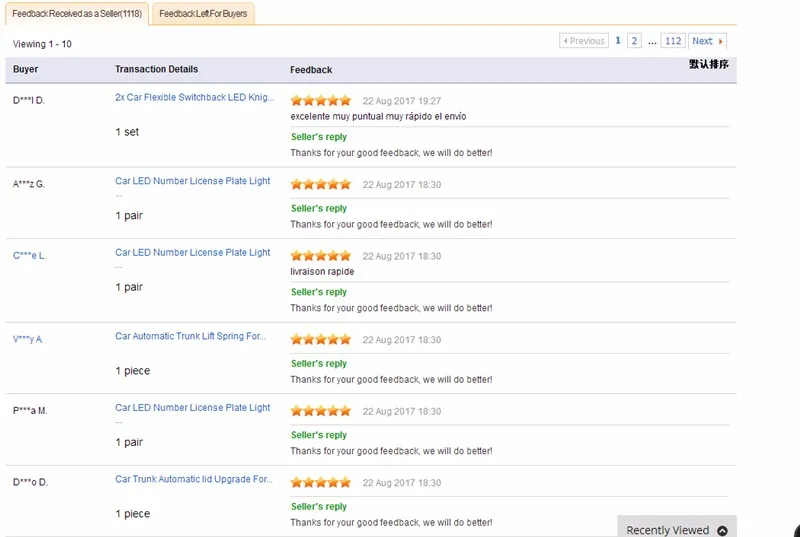Viewport: 800px width, 537px height.
Task: Expand the Recently Viewed panel arrow
Action: pyautogui.click(x=722, y=530)
